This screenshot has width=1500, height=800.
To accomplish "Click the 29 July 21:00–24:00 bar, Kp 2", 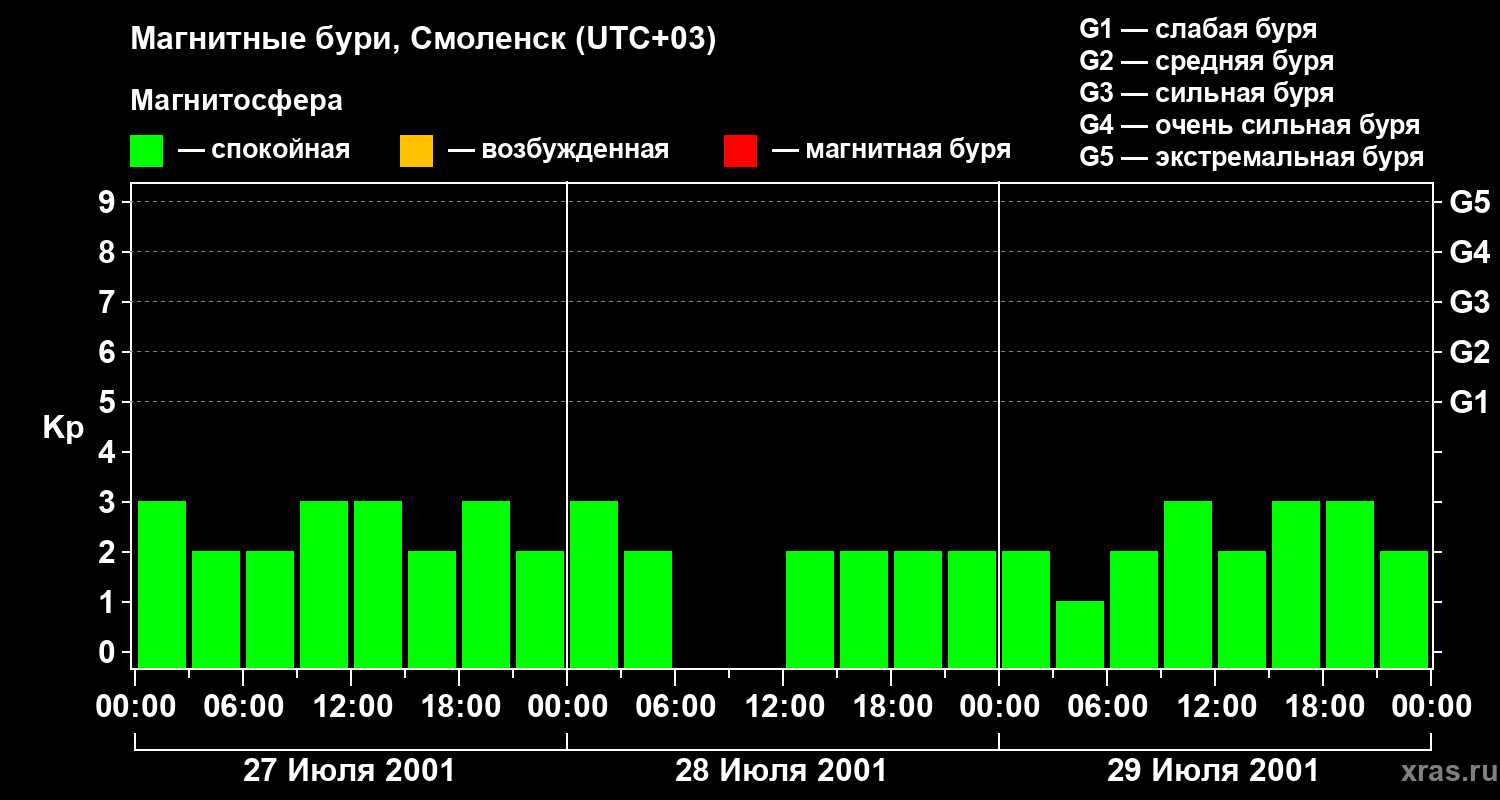I will pos(1404,609).
